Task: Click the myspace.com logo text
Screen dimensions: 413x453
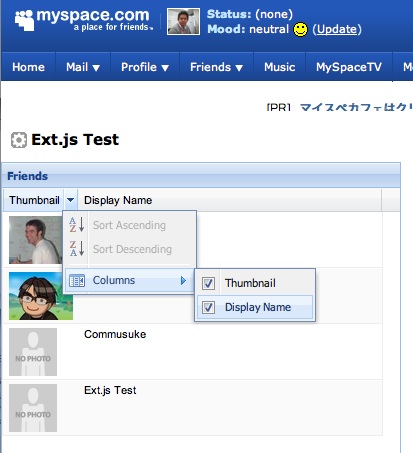Action: 93,15
